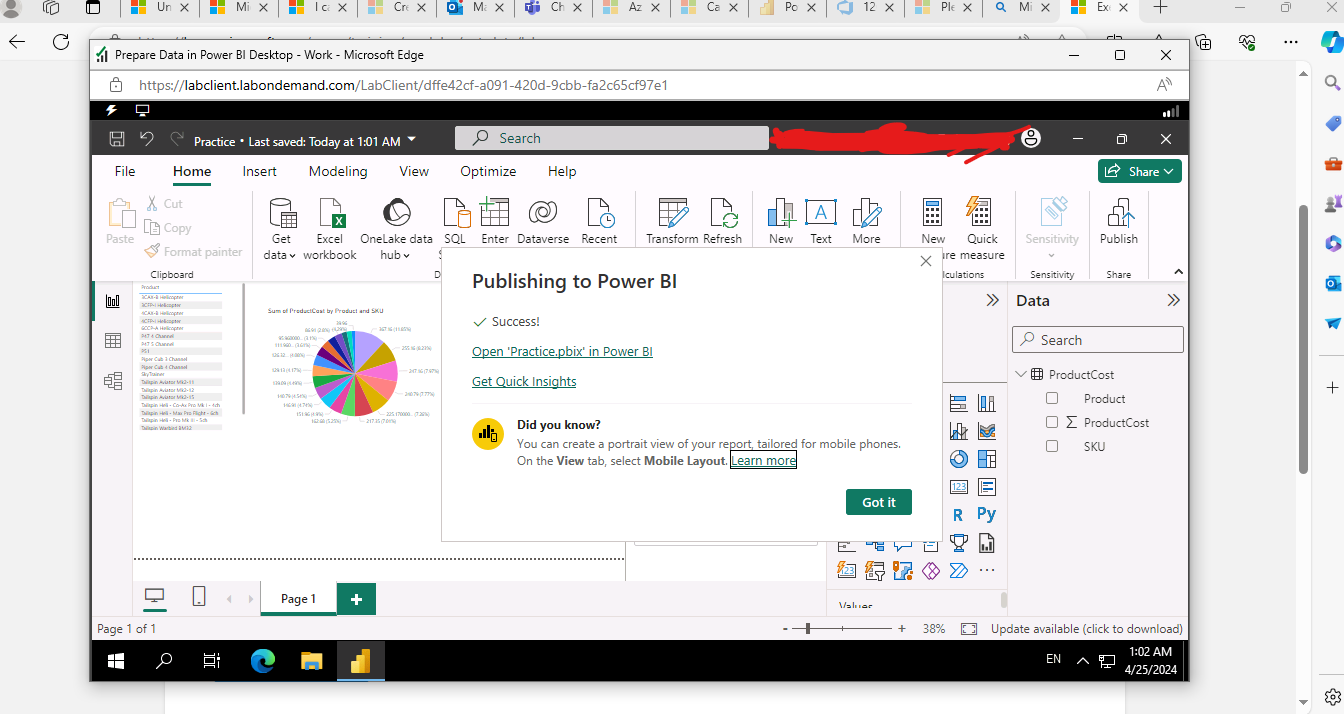
Task: Open 'Practice.pbix' in Power BI
Action: point(562,351)
